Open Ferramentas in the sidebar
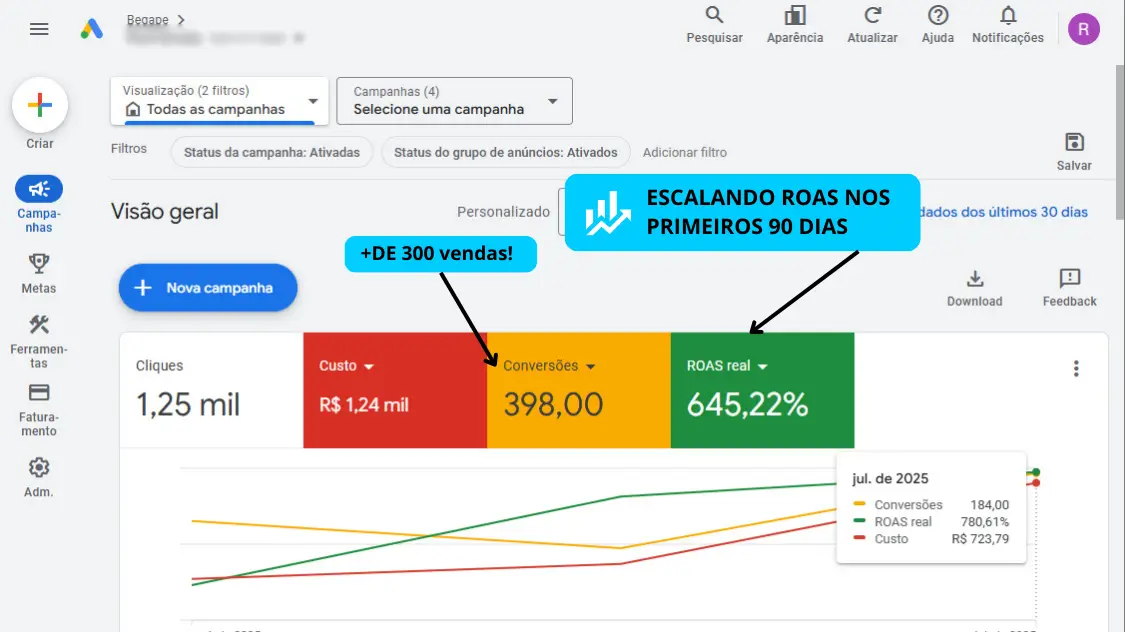Image resolution: width=1125 pixels, height=632 pixels. (x=39, y=325)
